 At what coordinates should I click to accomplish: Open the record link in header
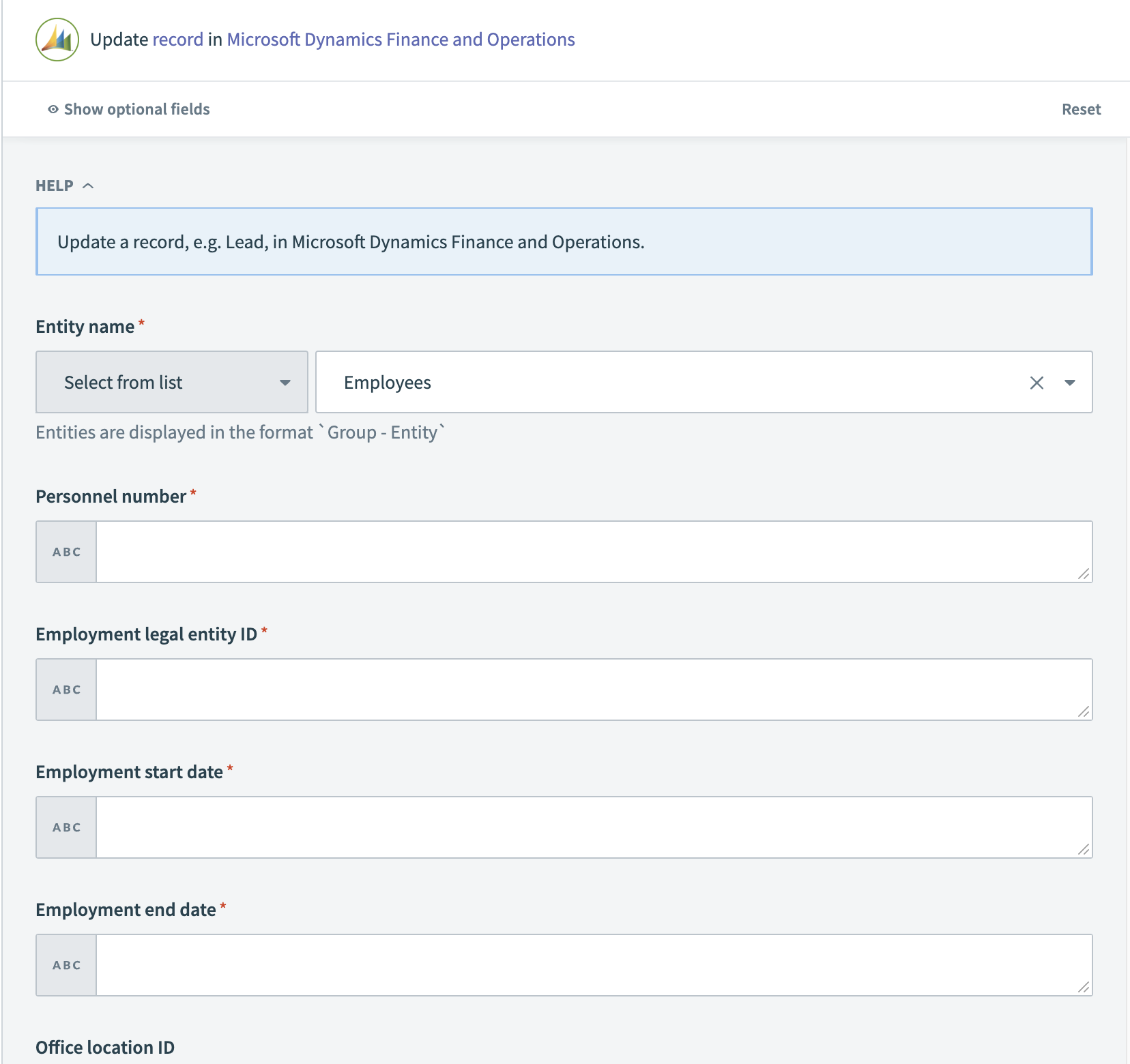(178, 40)
